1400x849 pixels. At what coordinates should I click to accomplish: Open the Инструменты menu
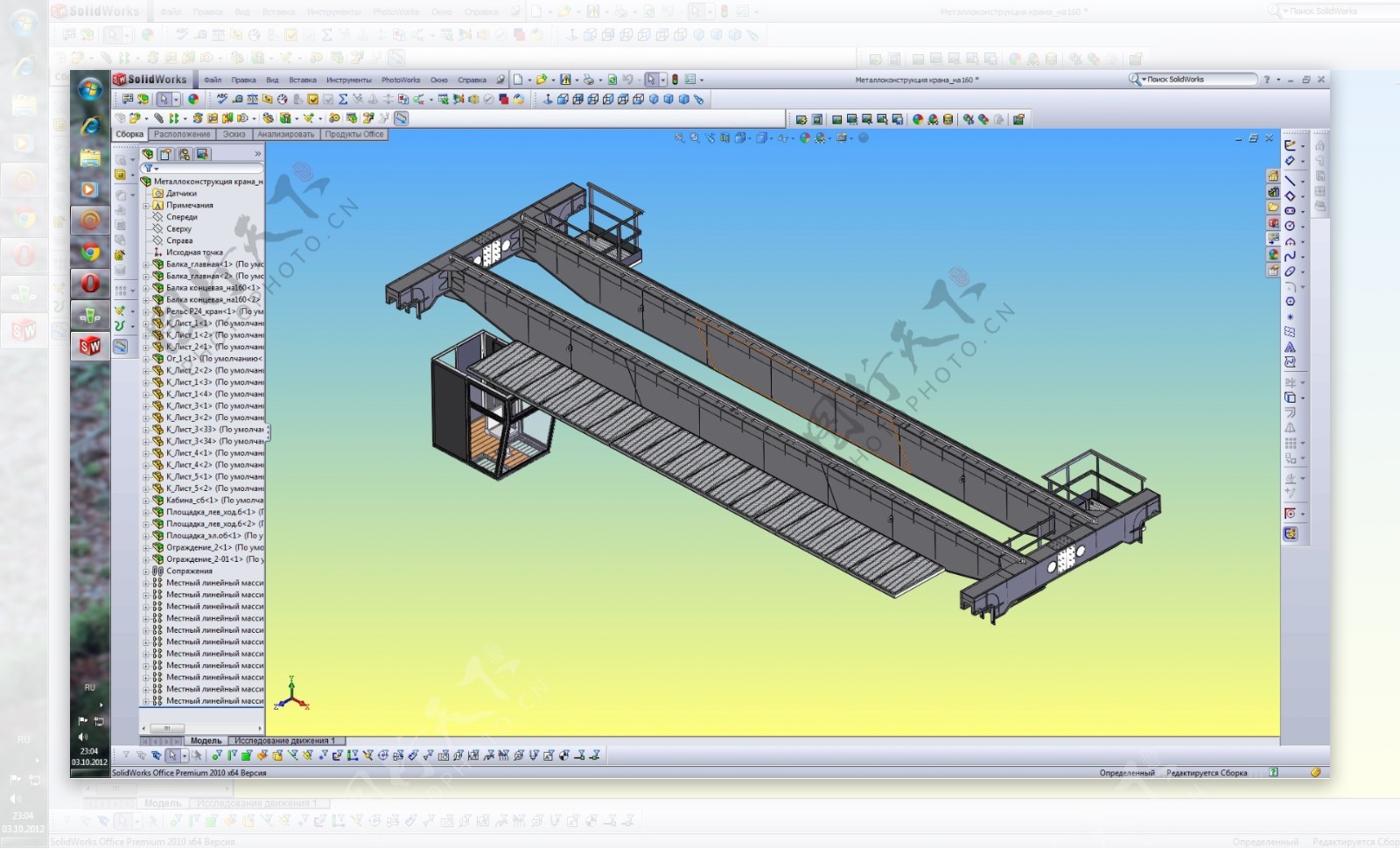pyautogui.click(x=349, y=80)
